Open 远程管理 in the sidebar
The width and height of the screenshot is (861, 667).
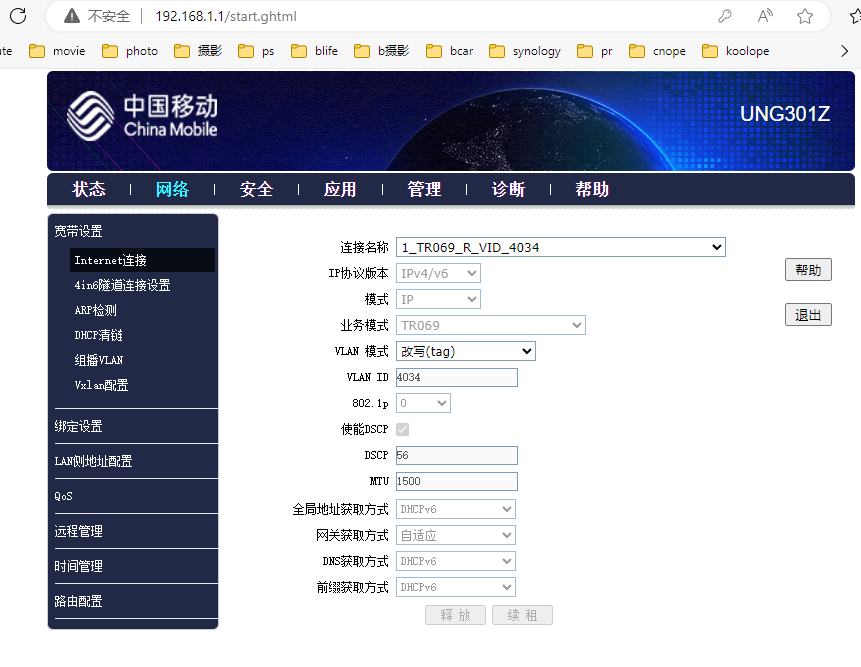coord(78,531)
